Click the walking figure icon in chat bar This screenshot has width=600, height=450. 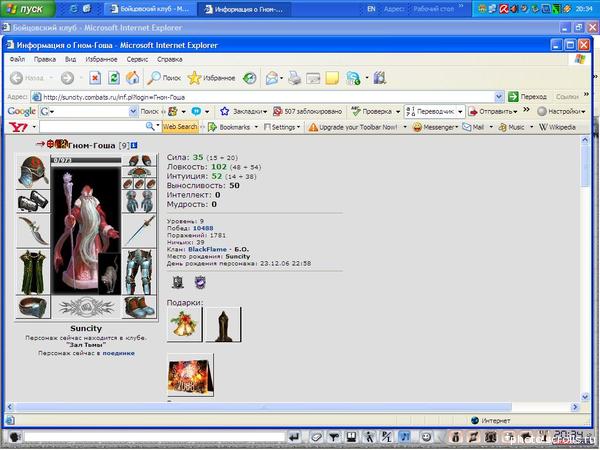tap(369, 437)
